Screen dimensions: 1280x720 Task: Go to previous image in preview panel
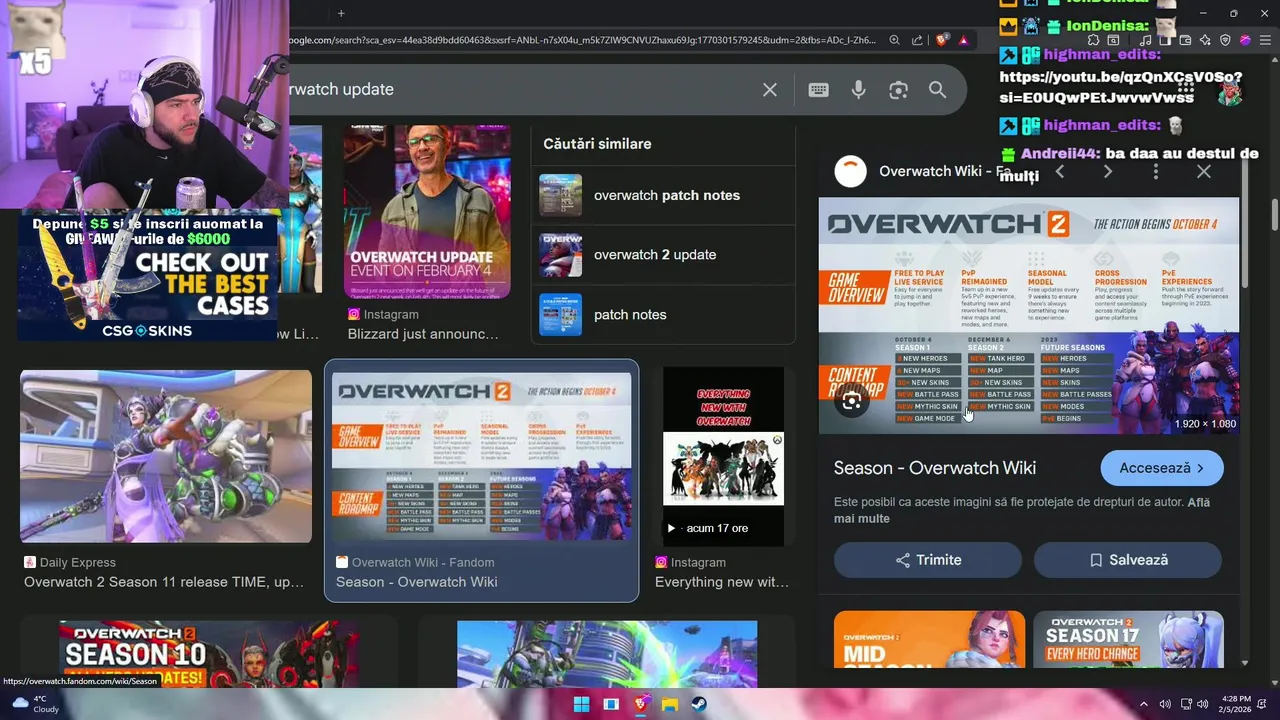[1060, 172]
